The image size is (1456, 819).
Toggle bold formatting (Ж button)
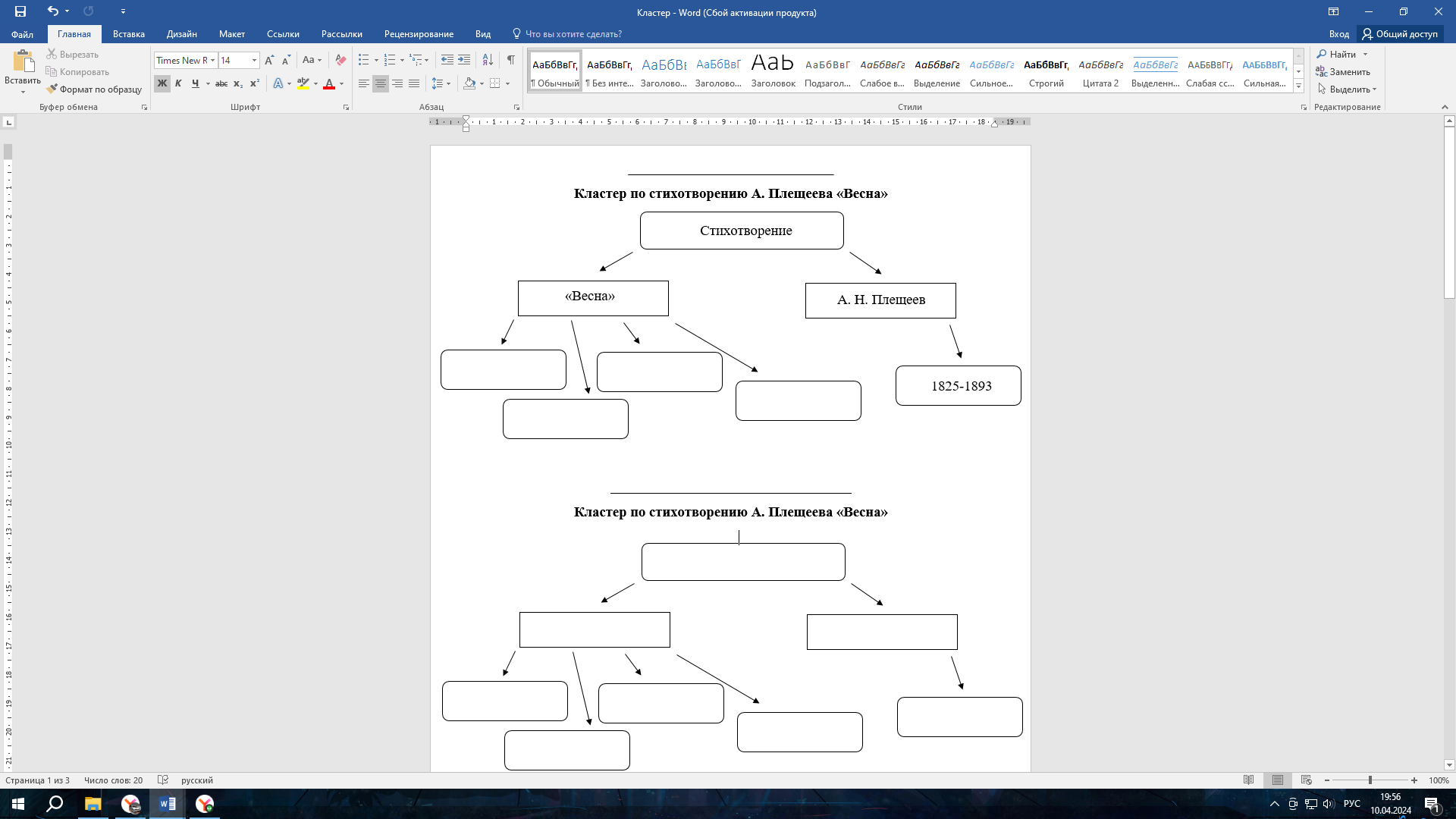click(x=162, y=83)
